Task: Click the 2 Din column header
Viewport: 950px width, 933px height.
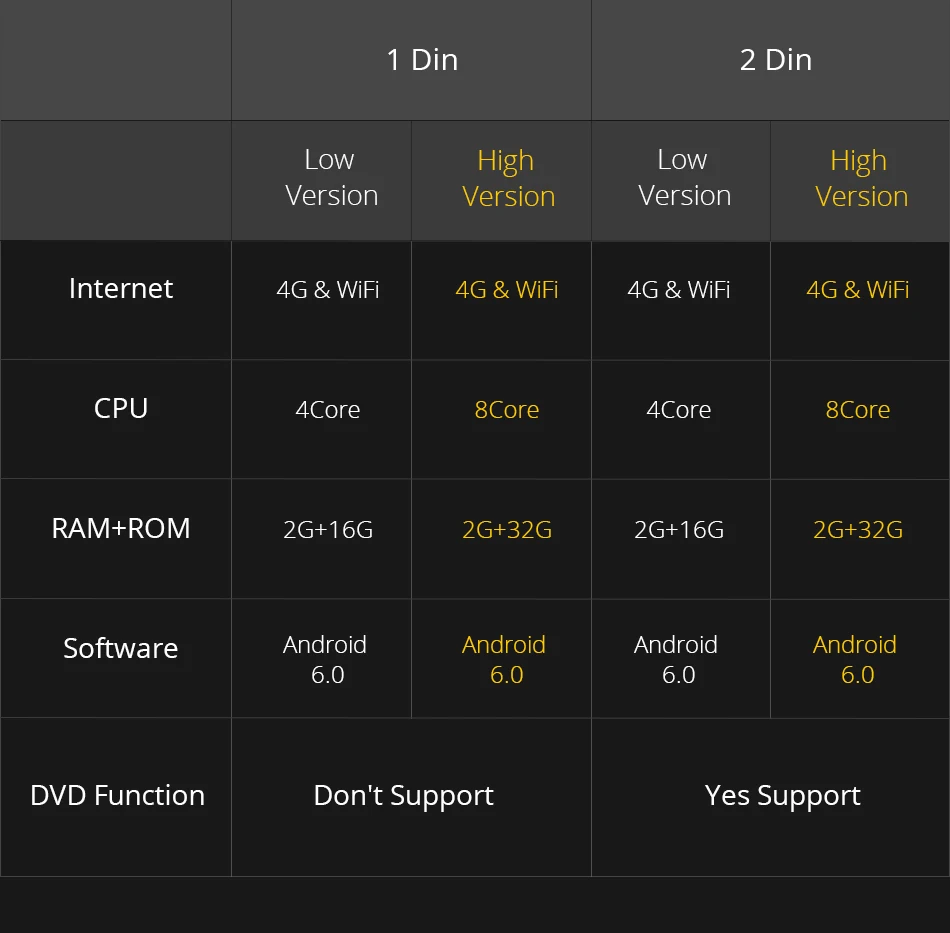Action: pos(776,60)
